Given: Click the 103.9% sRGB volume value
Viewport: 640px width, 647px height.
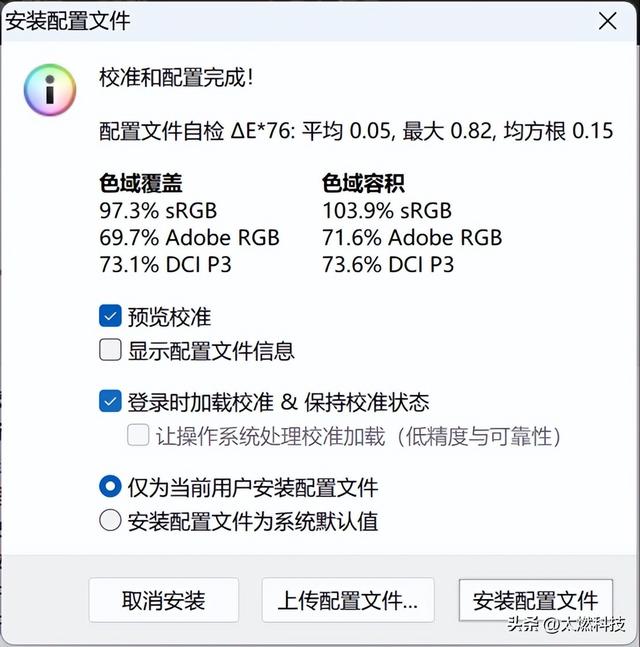Looking at the screenshot, I should pyautogui.click(x=386, y=211).
